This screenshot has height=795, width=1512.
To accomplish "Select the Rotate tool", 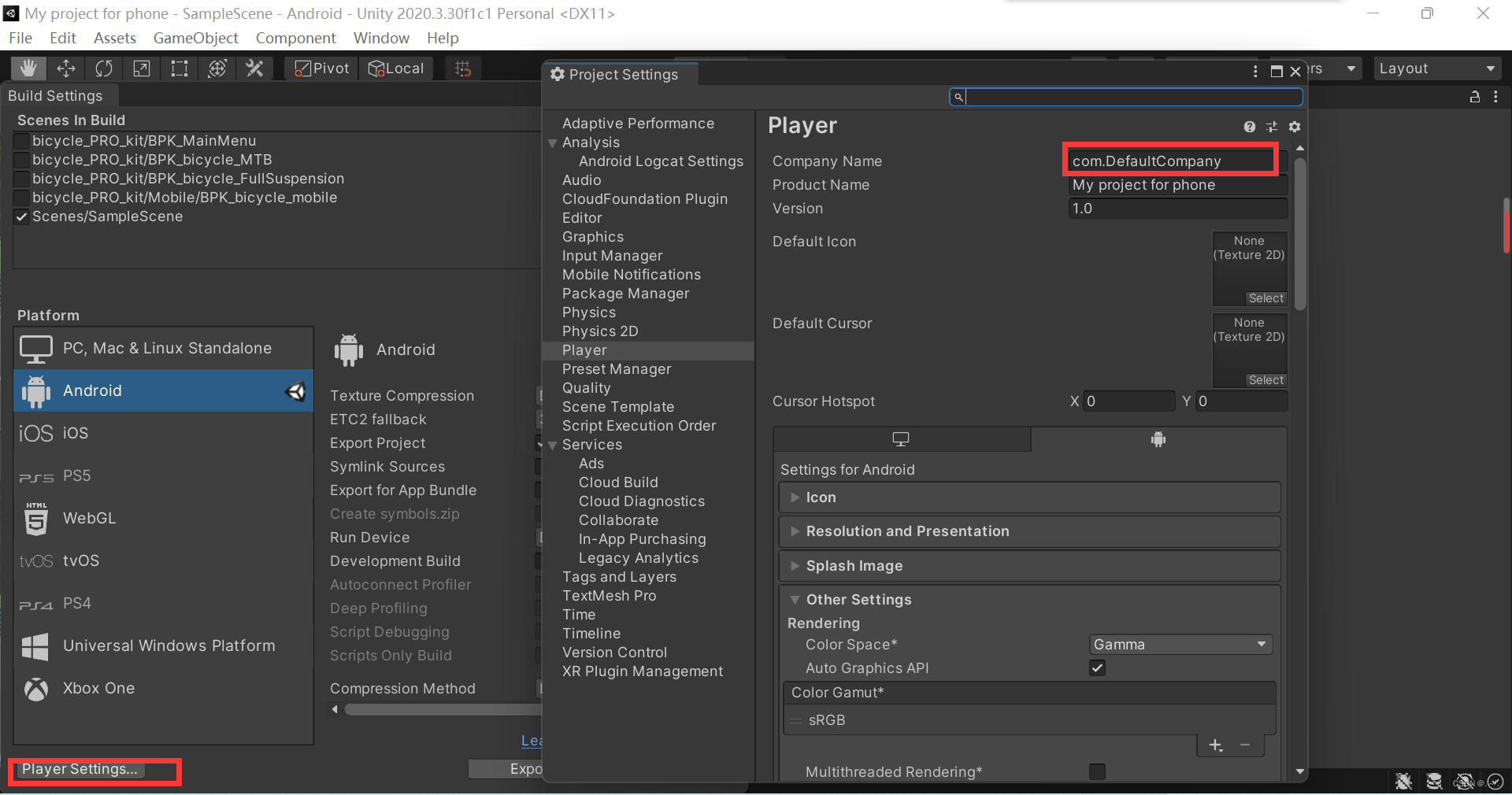I will coord(103,68).
